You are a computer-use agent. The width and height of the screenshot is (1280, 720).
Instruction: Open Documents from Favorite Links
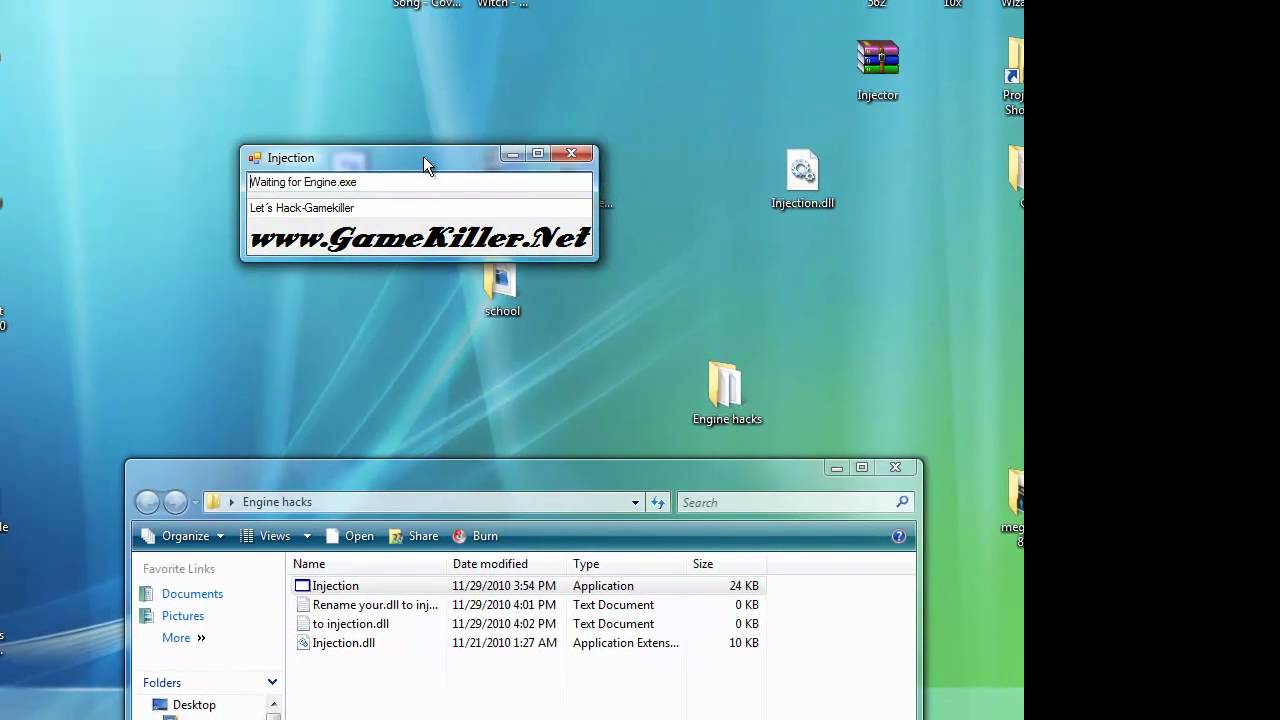[192, 594]
